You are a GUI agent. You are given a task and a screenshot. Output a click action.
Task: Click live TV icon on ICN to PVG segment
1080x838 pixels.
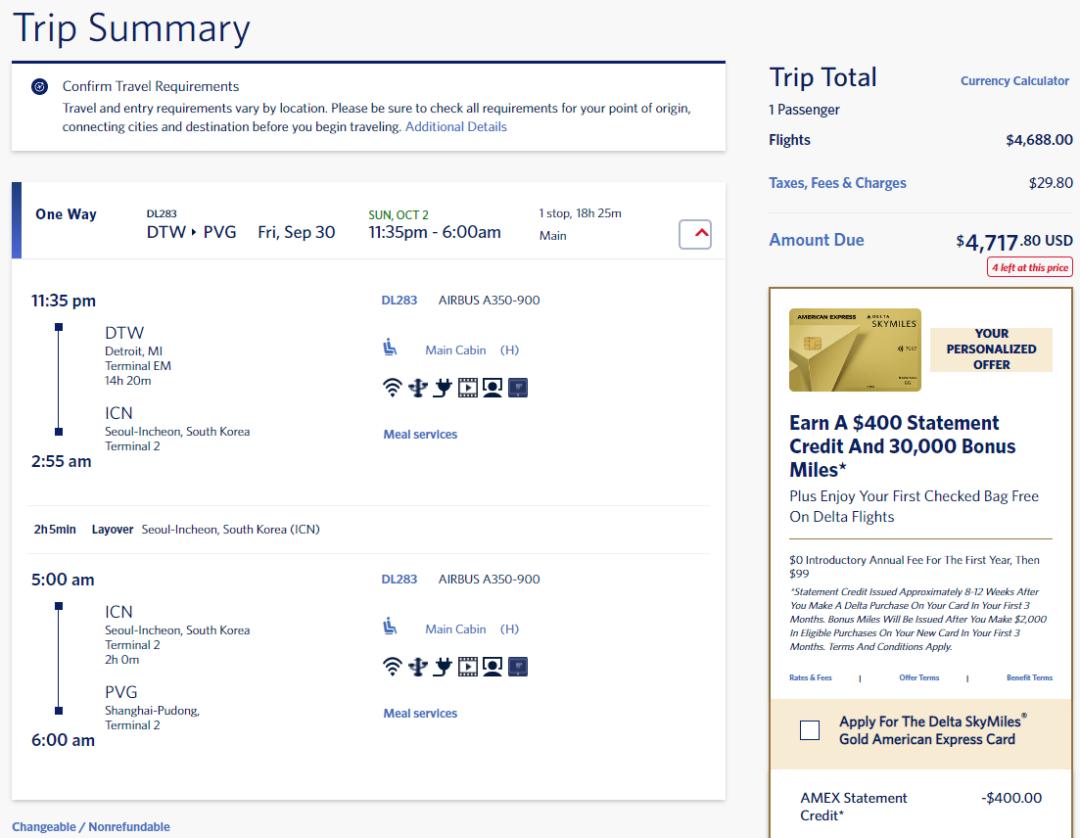coord(492,668)
